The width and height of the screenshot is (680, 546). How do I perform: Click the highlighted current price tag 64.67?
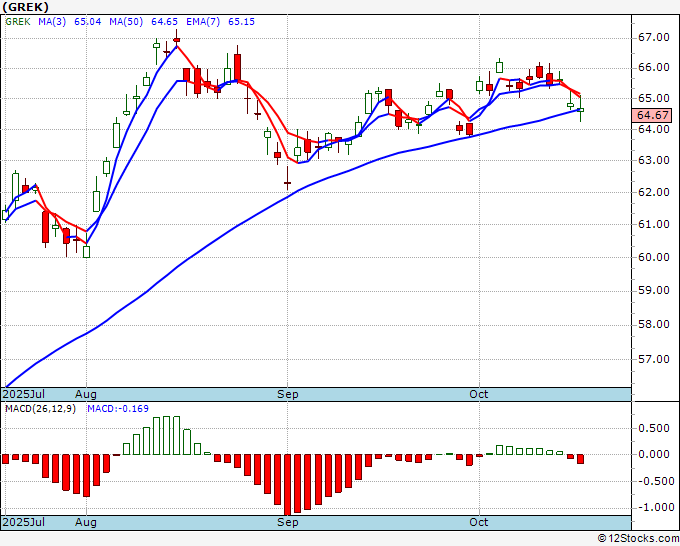point(653,115)
